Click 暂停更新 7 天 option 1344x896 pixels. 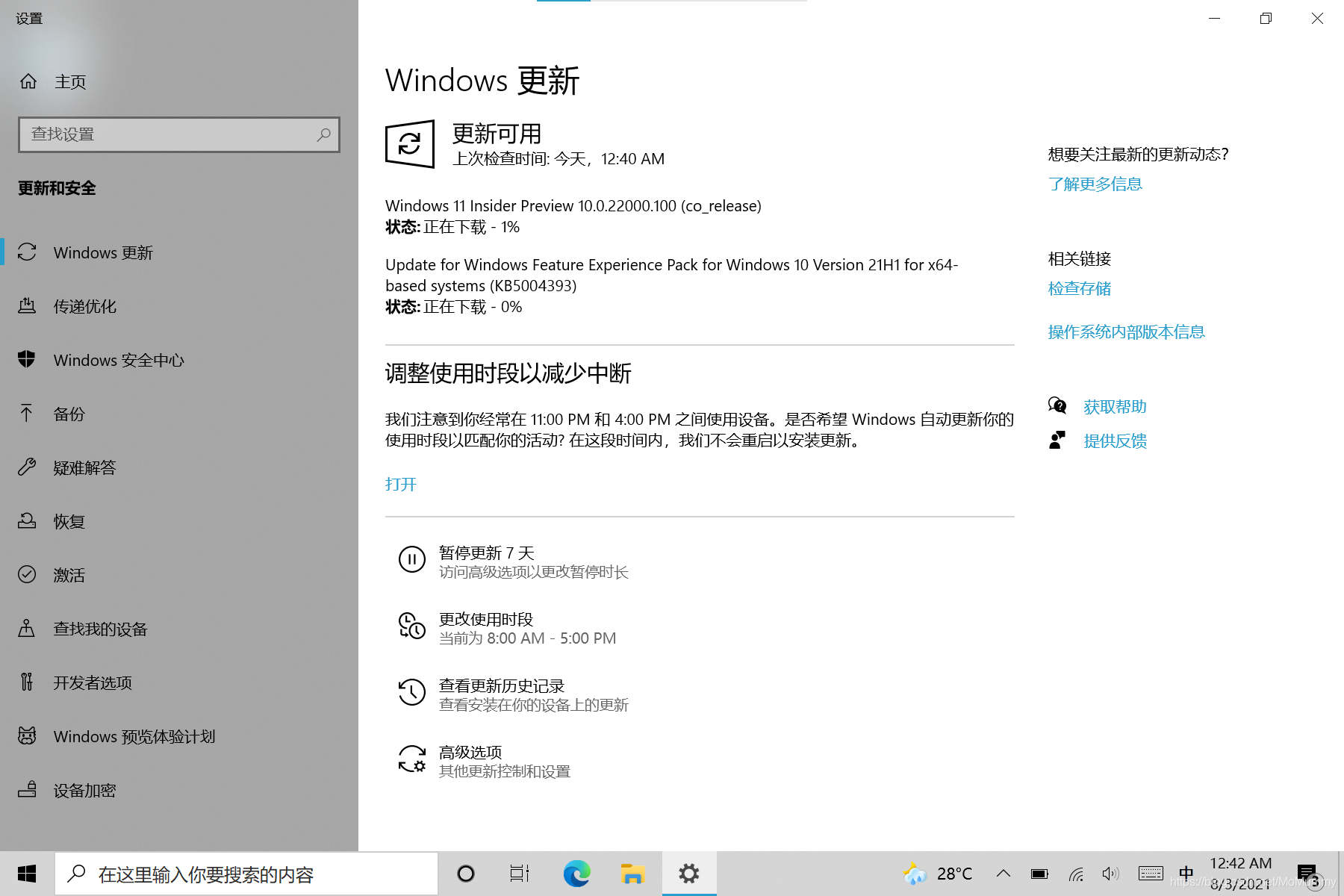515,561
